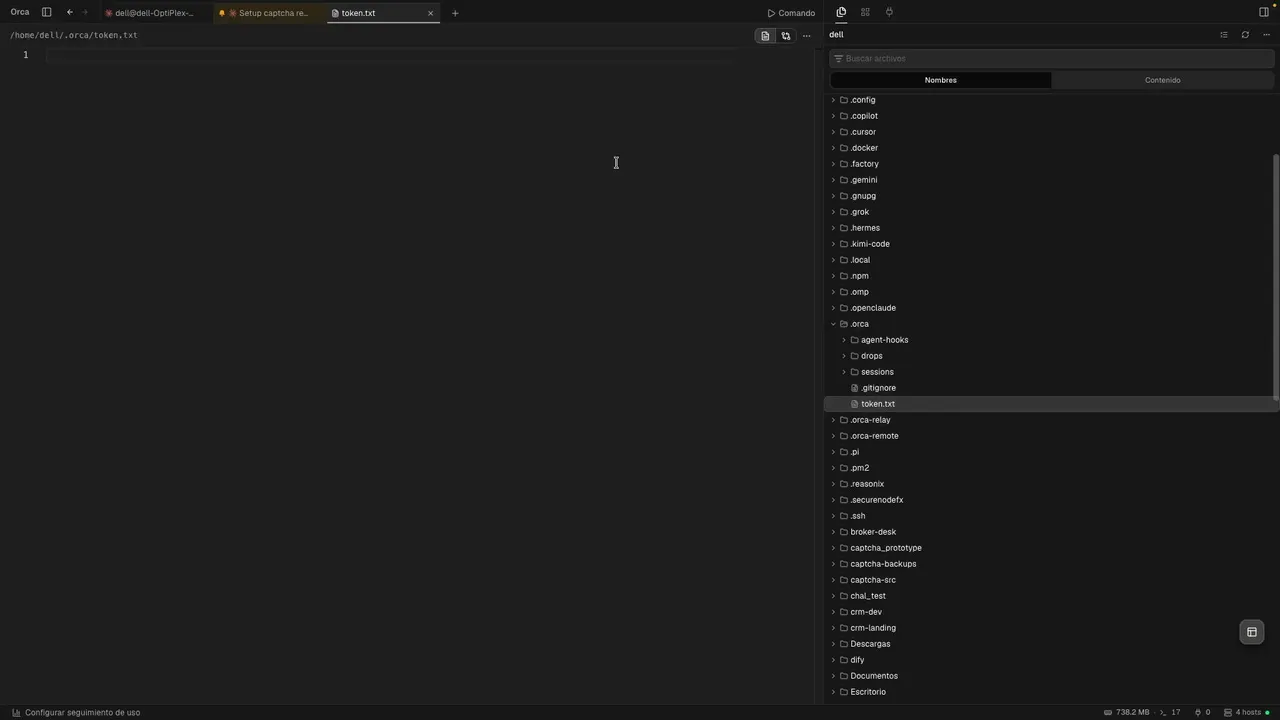This screenshot has height=720, width=1280.
Task: Click the /home/dell/.orca/token.txt path
Action: [x=74, y=35]
